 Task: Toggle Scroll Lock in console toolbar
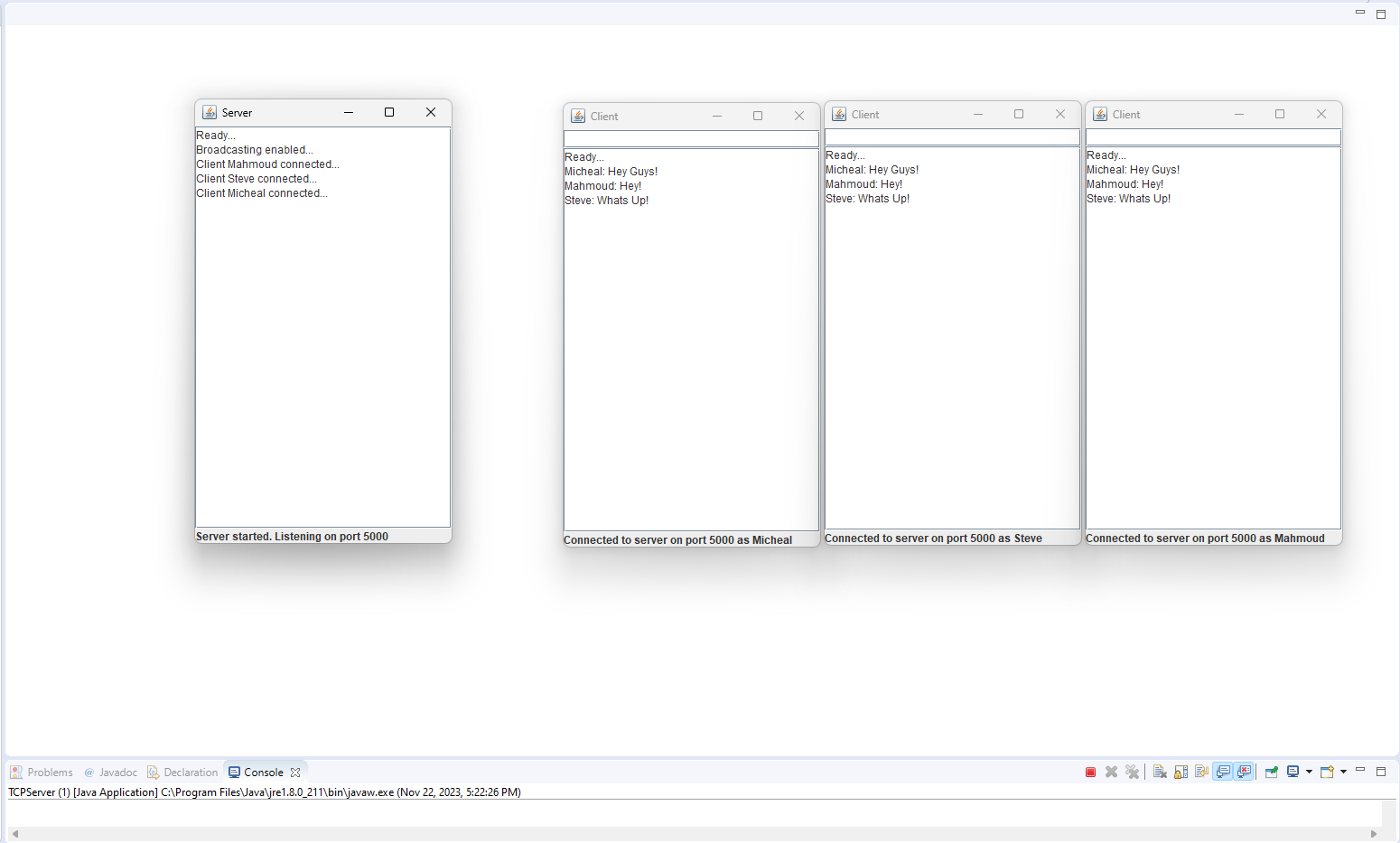(x=1181, y=772)
